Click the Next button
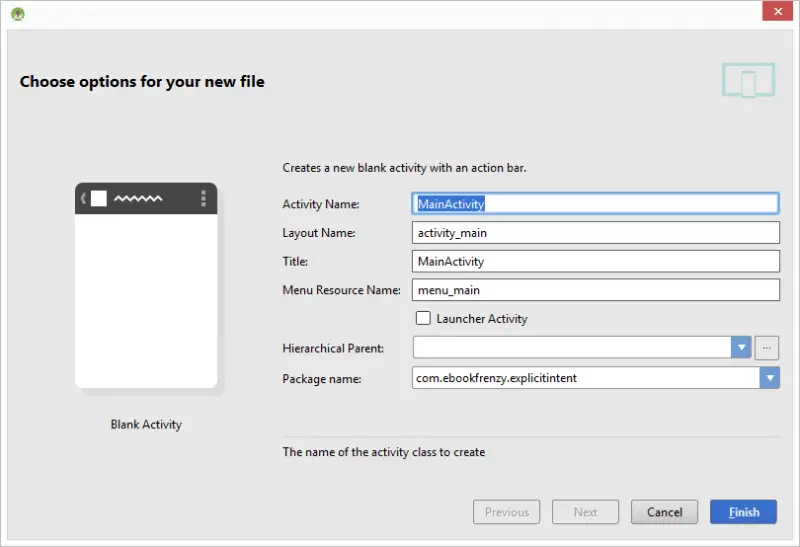The height and width of the screenshot is (547, 800). click(585, 512)
